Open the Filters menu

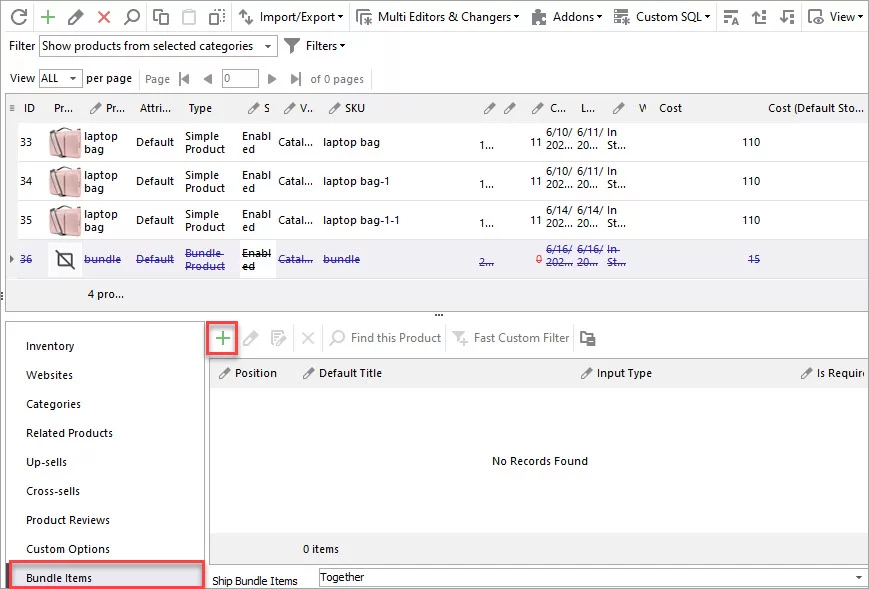(x=314, y=46)
